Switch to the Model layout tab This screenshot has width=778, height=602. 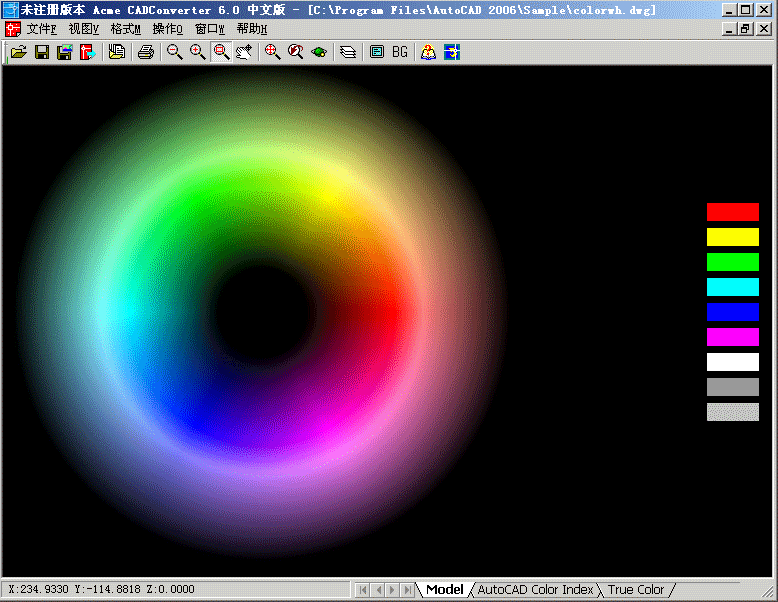coord(445,590)
